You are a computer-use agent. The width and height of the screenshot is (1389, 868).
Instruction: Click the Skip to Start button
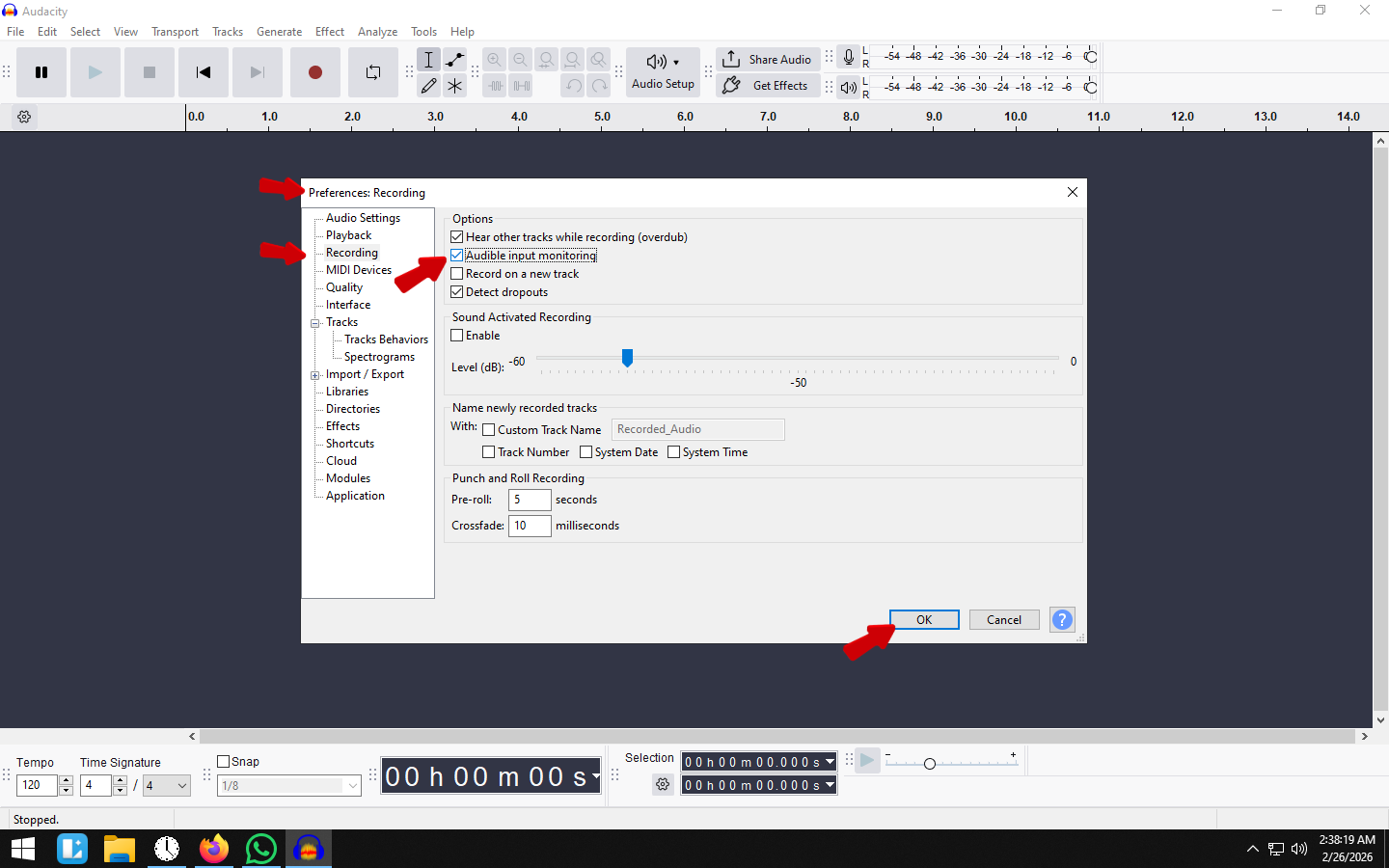[204, 72]
